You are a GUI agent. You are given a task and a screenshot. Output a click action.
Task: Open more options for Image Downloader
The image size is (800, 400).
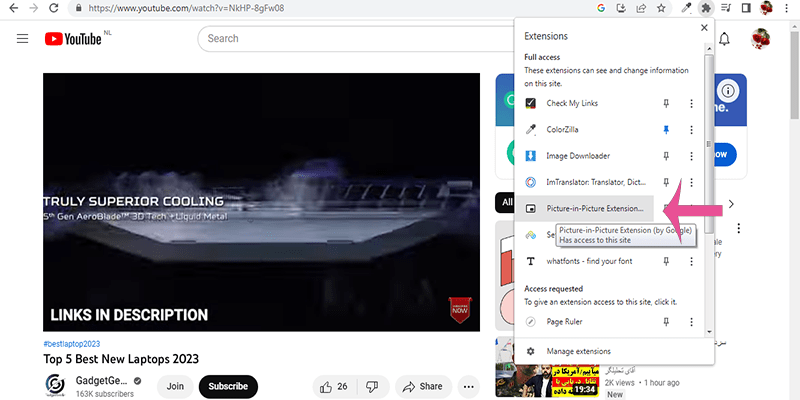click(691, 156)
